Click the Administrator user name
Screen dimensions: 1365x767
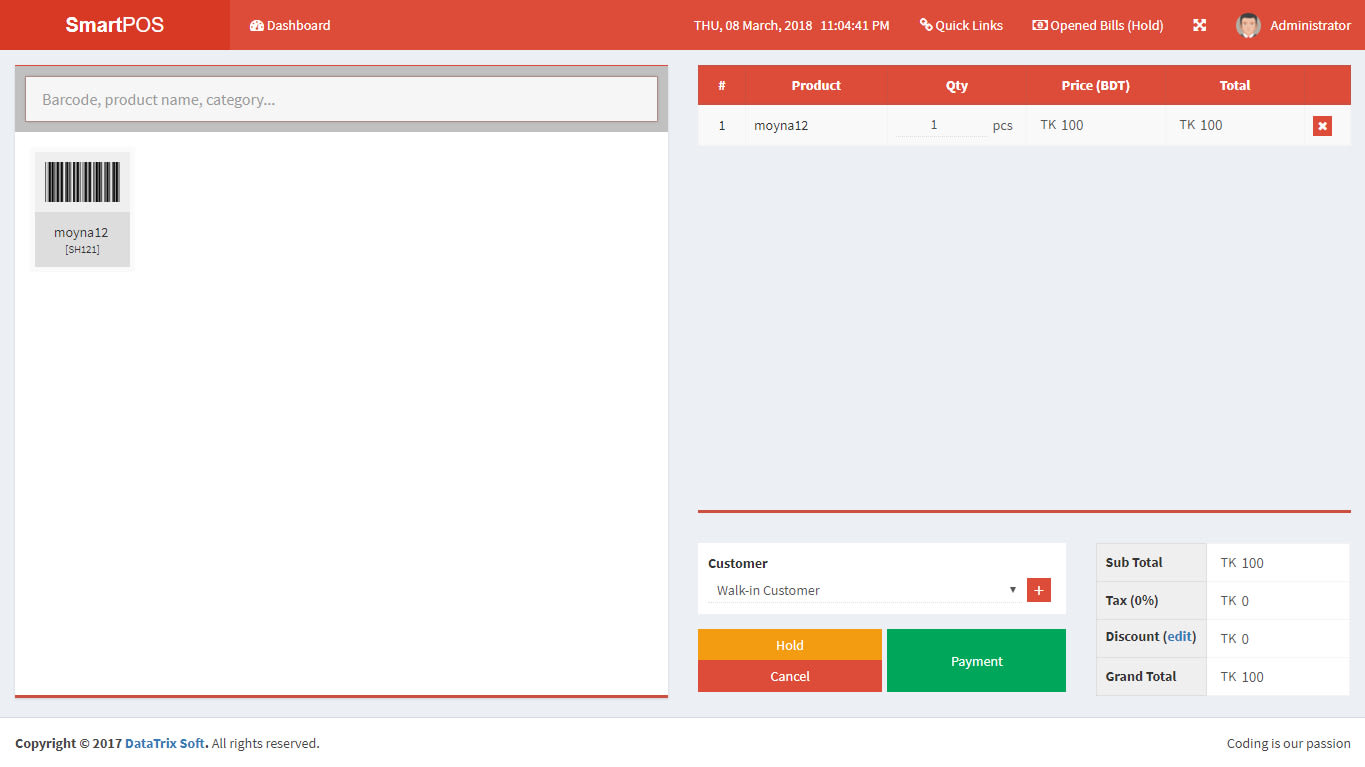pyautogui.click(x=1310, y=25)
